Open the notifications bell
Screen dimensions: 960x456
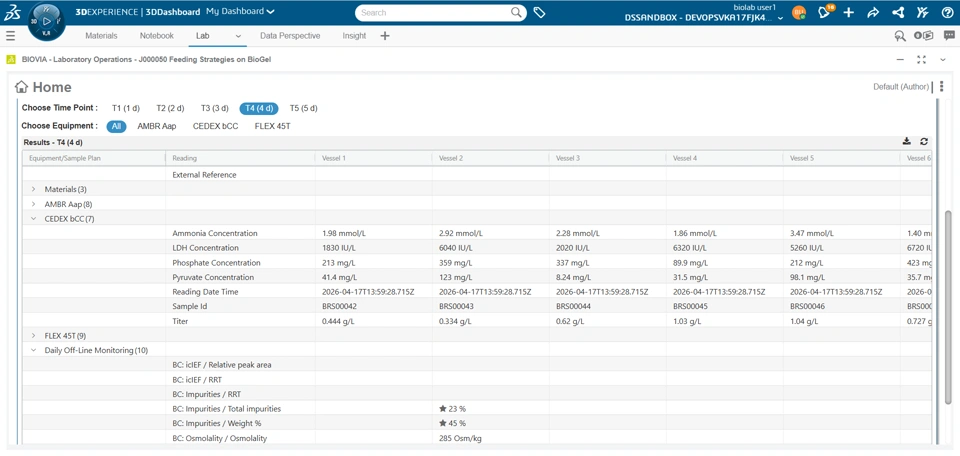click(825, 12)
